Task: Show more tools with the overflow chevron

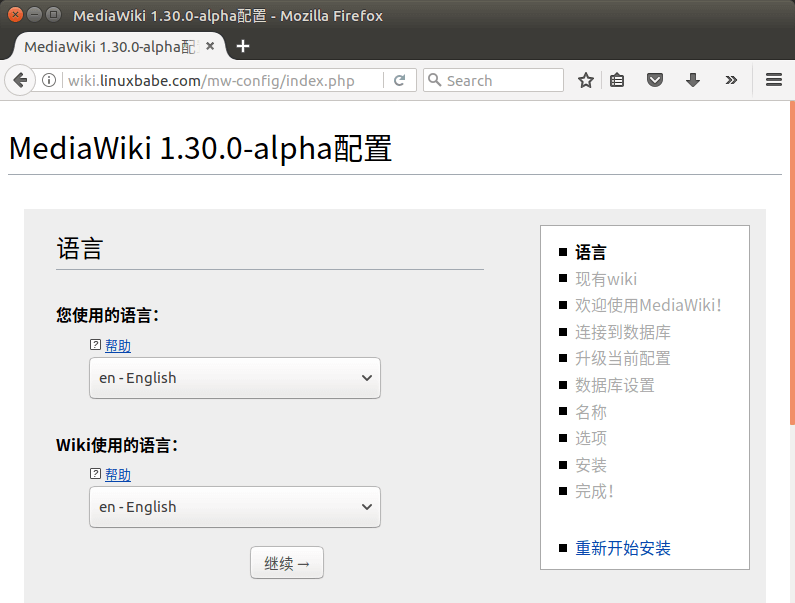Action: [731, 80]
